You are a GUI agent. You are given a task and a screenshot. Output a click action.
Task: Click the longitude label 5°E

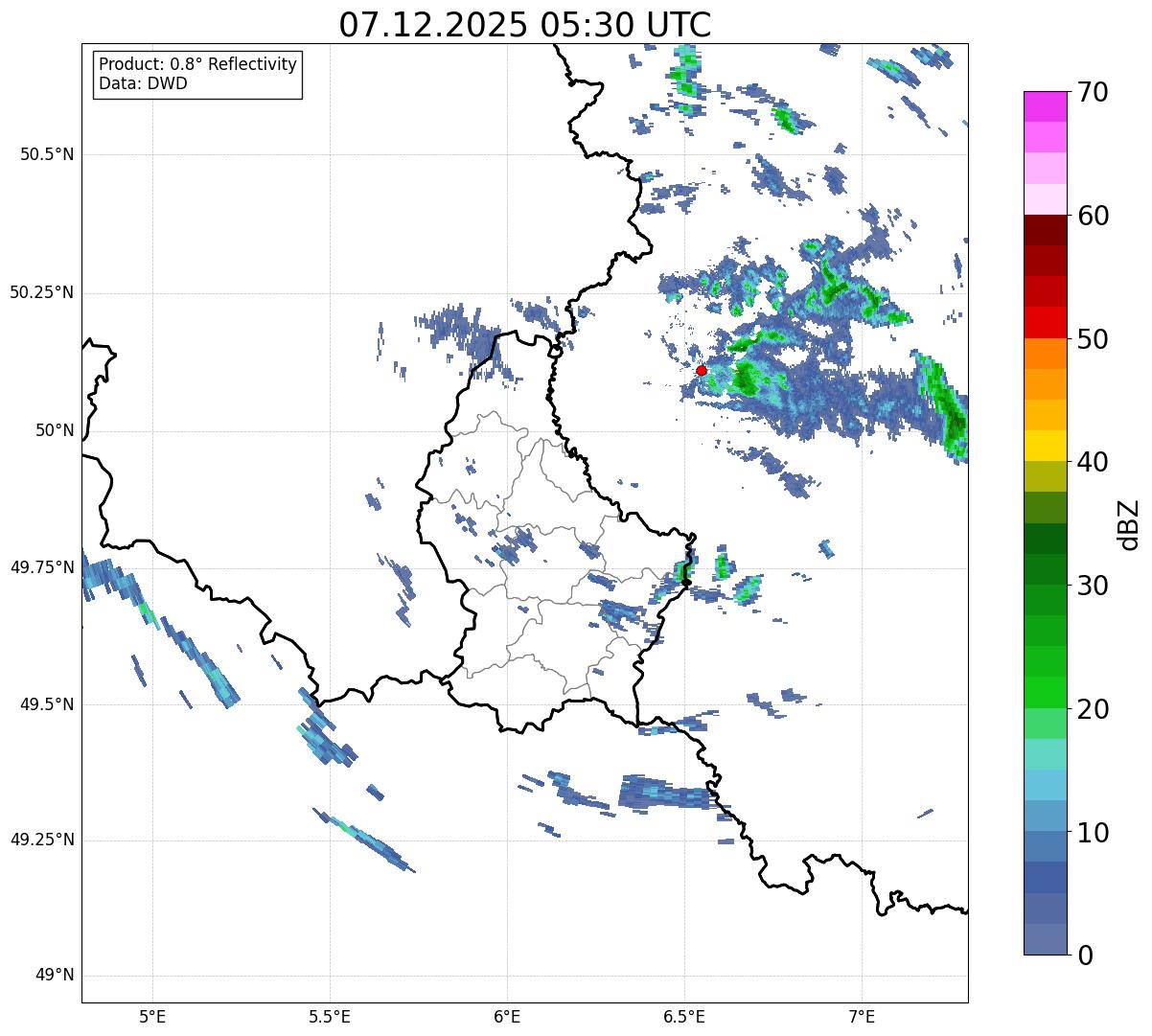[x=152, y=1017]
